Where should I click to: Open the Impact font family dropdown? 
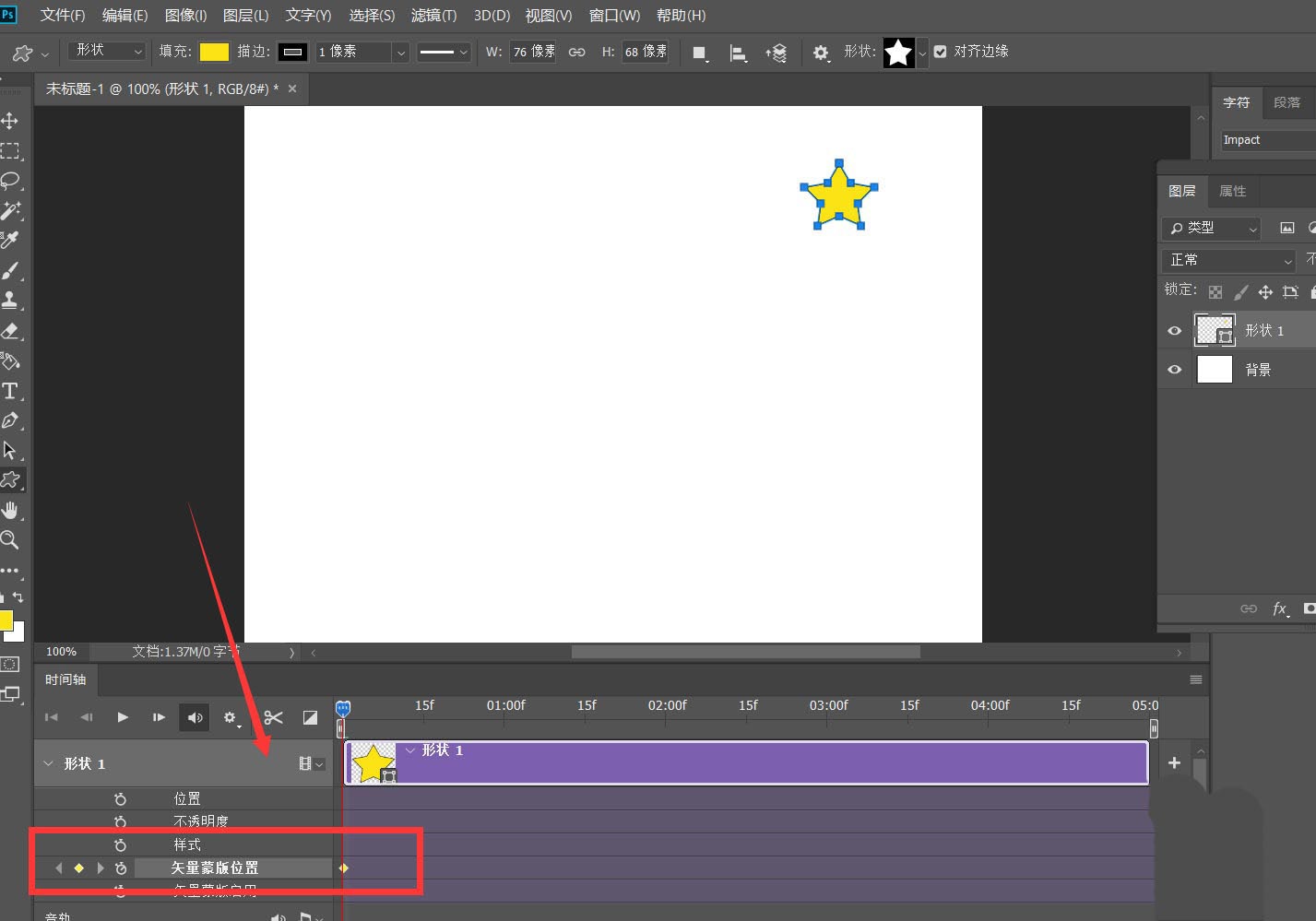1268,140
